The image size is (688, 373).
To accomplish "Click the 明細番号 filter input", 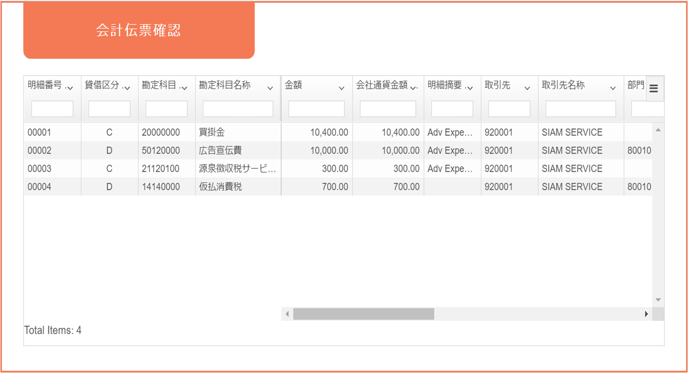I will coord(52,109).
